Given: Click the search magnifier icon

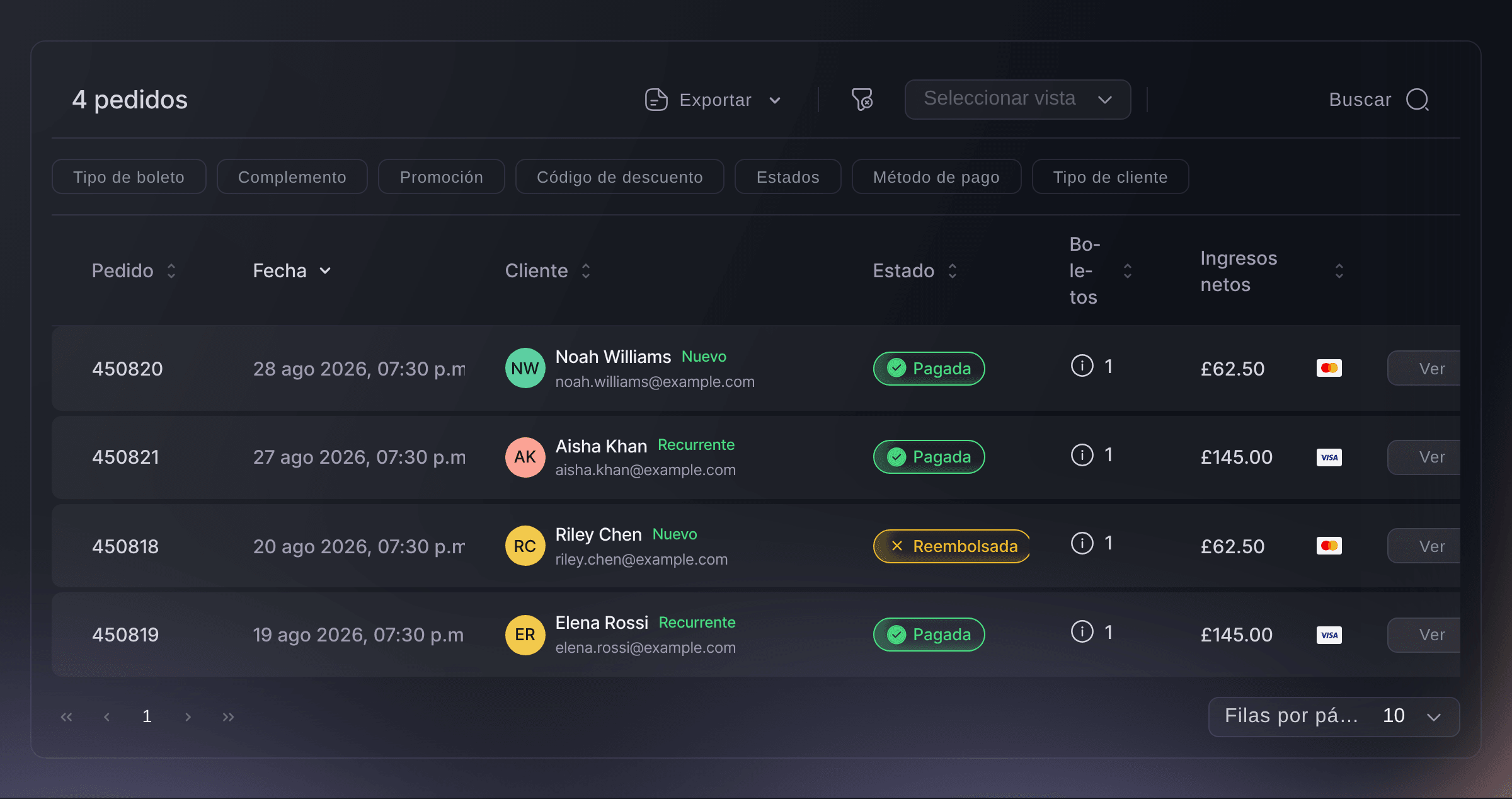Looking at the screenshot, I should click(1417, 100).
